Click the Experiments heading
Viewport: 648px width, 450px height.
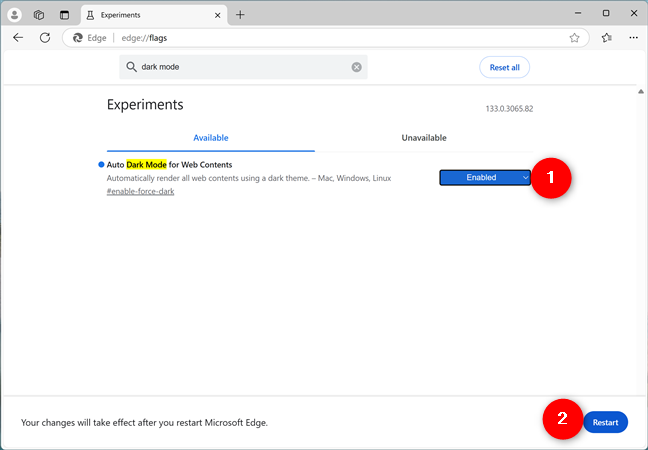tap(145, 105)
